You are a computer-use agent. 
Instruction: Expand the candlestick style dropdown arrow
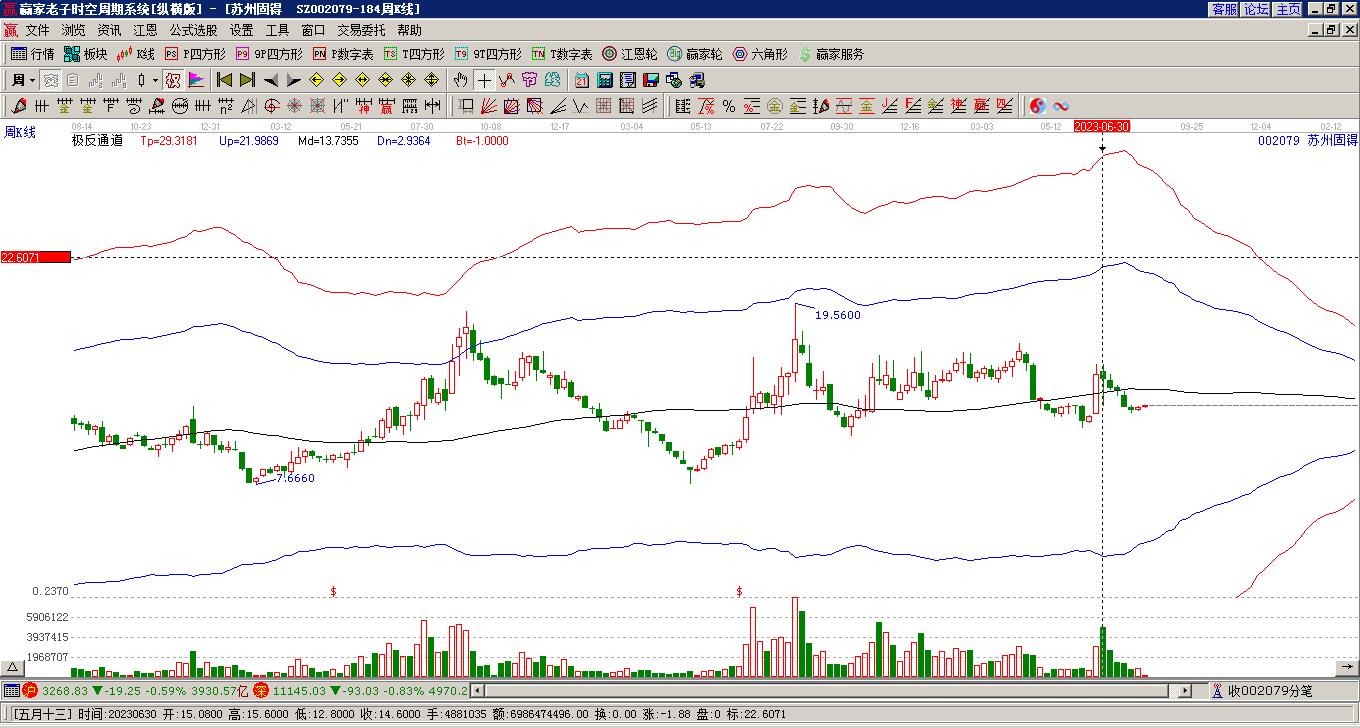tap(155, 80)
